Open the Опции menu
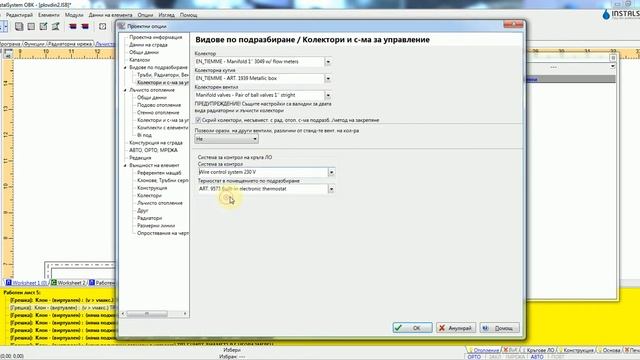This screenshot has height=360, width=640. point(145,15)
